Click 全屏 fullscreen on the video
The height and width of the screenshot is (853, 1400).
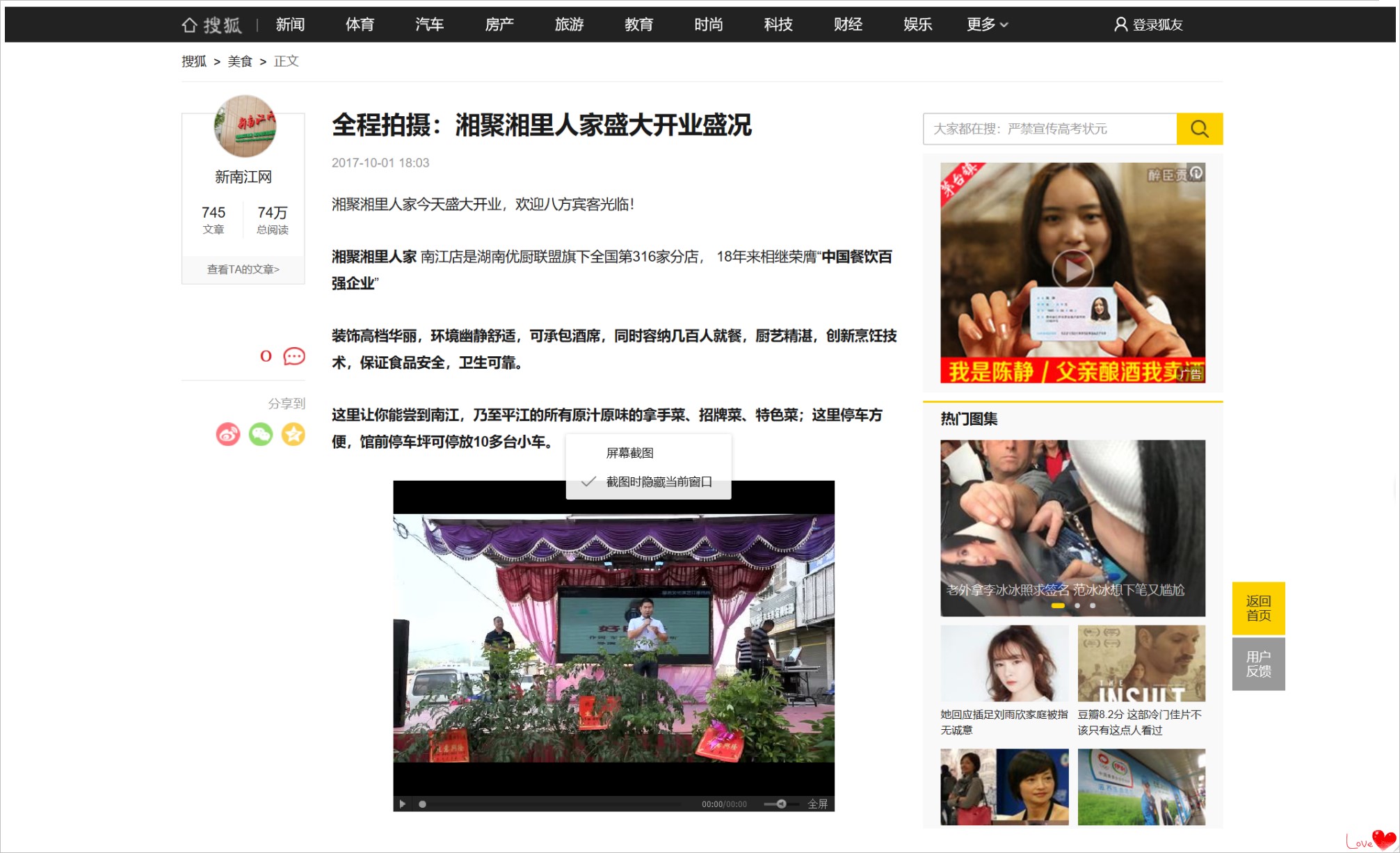click(x=817, y=804)
